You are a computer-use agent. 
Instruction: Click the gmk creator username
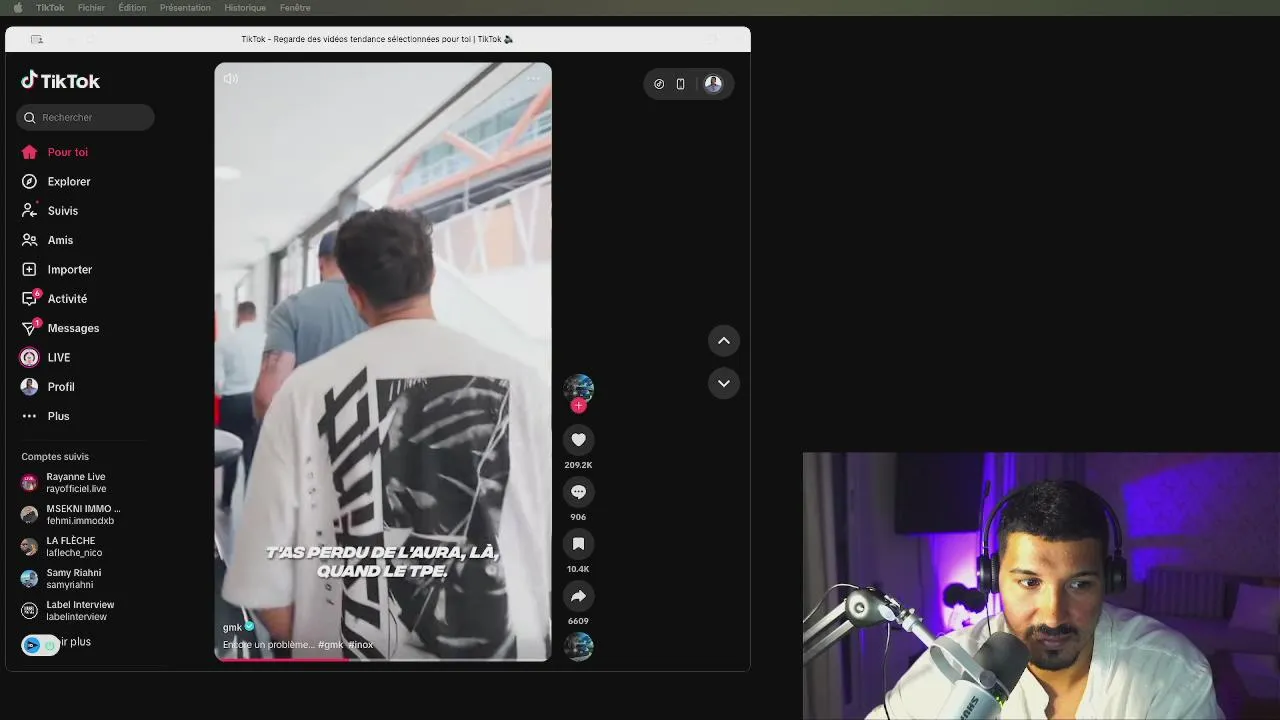[x=232, y=628]
